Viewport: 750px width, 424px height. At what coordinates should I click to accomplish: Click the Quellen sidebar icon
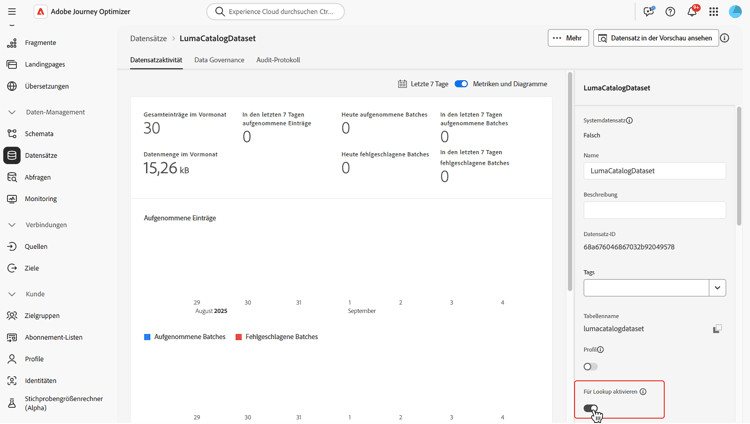[x=12, y=246]
